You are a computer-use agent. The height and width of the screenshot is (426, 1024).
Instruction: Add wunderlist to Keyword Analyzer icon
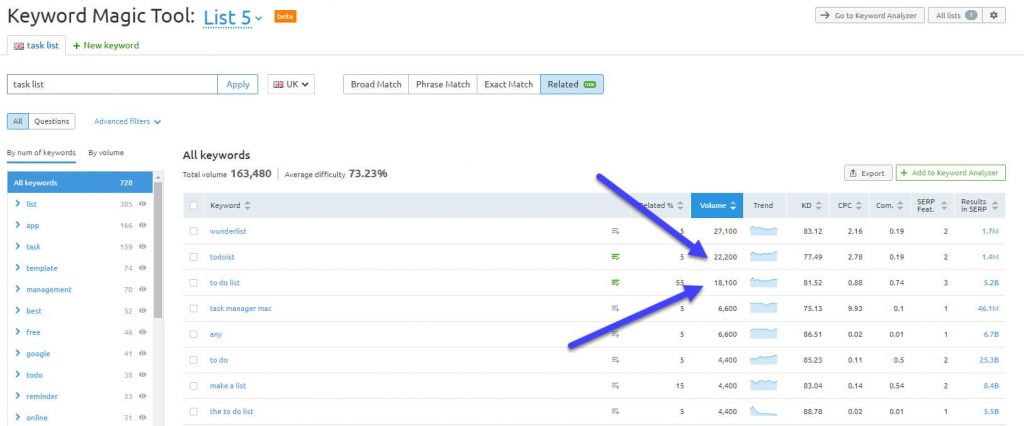point(615,231)
